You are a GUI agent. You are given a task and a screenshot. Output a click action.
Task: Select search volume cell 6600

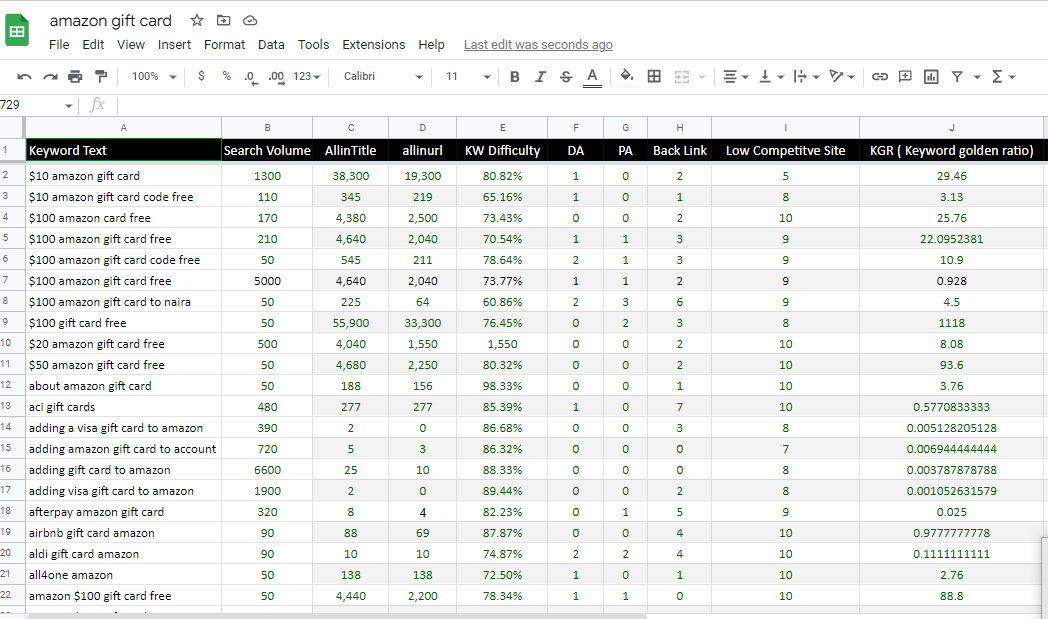tap(267, 470)
